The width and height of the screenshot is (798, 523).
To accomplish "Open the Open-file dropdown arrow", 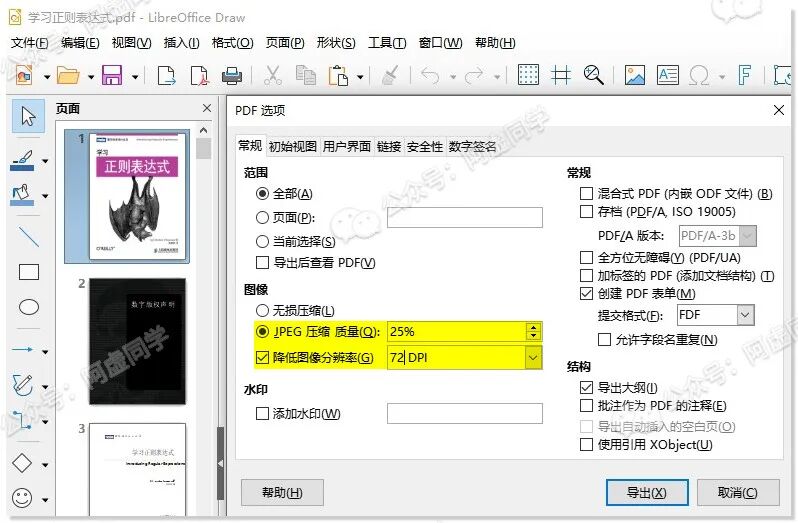I will (x=91, y=77).
